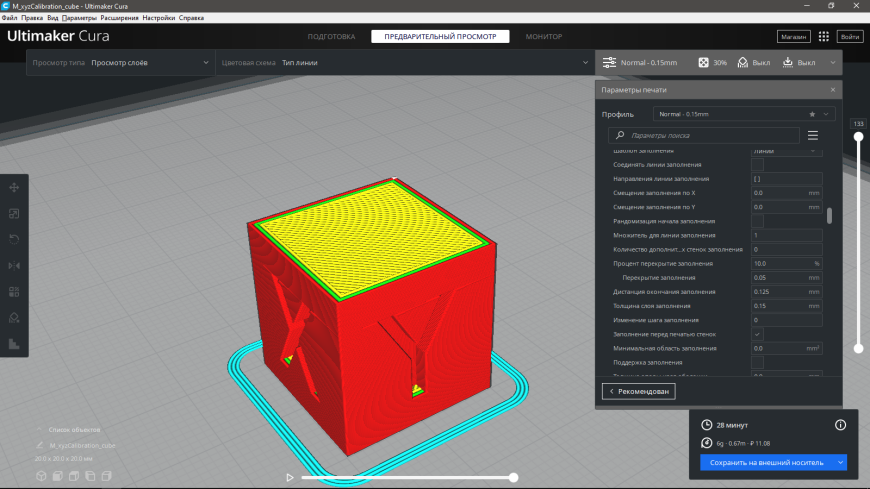Switch to МОНИТОР stage tab
Screen dimensions: 870x489
point(544,37)
